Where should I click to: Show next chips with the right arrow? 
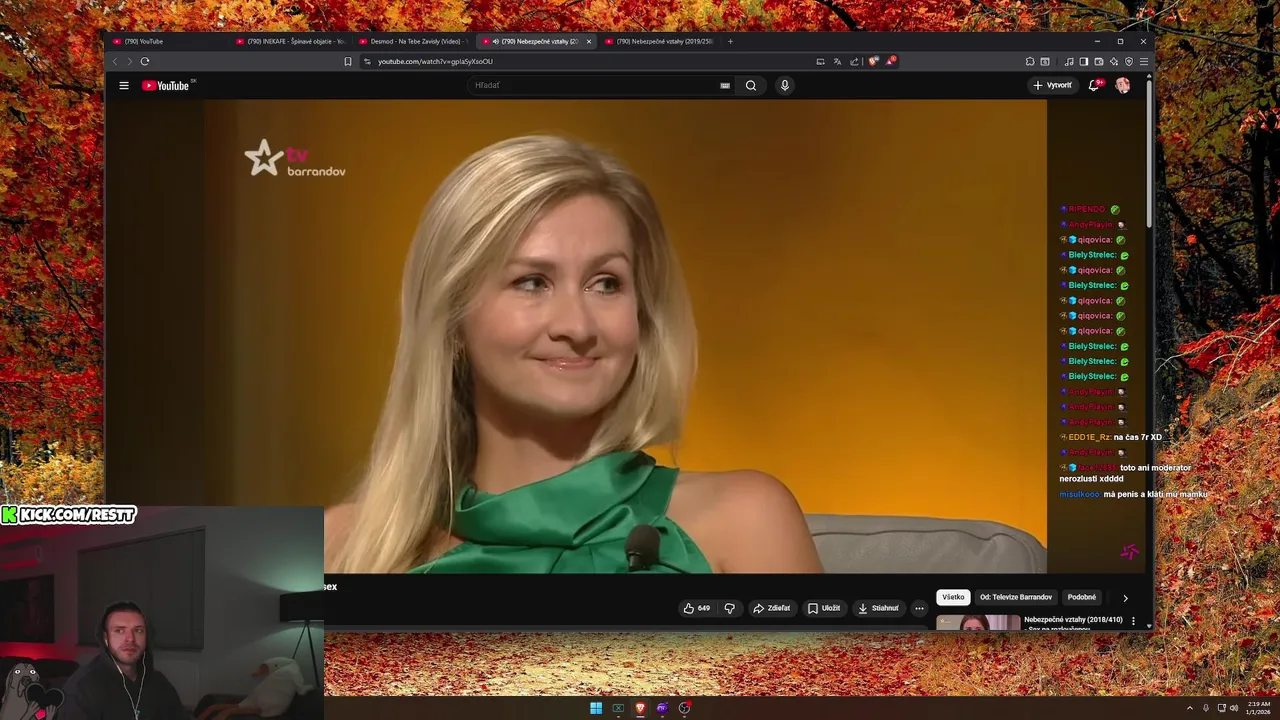(1125, 598)
